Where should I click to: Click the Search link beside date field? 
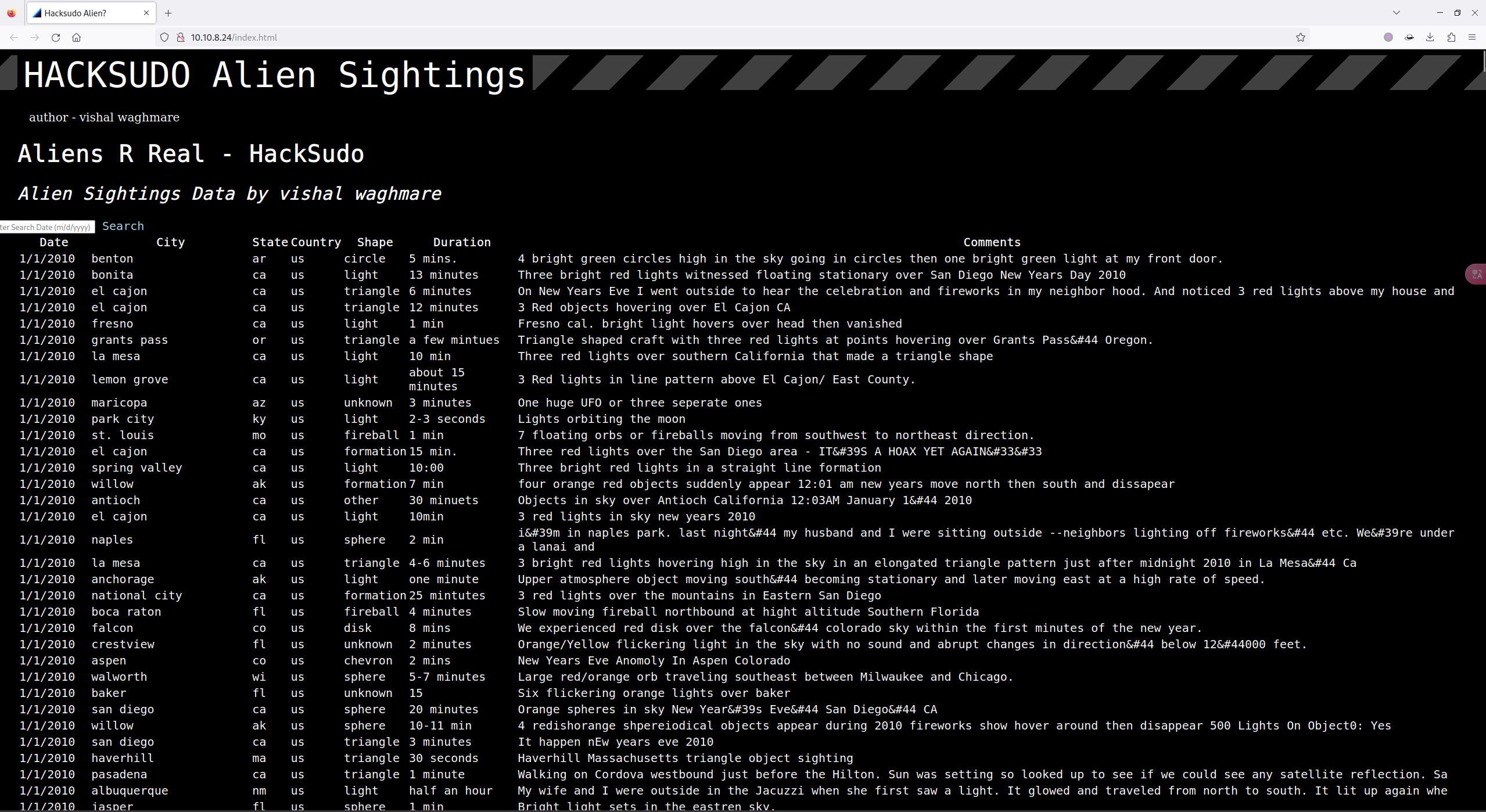[x=123, y=226]
